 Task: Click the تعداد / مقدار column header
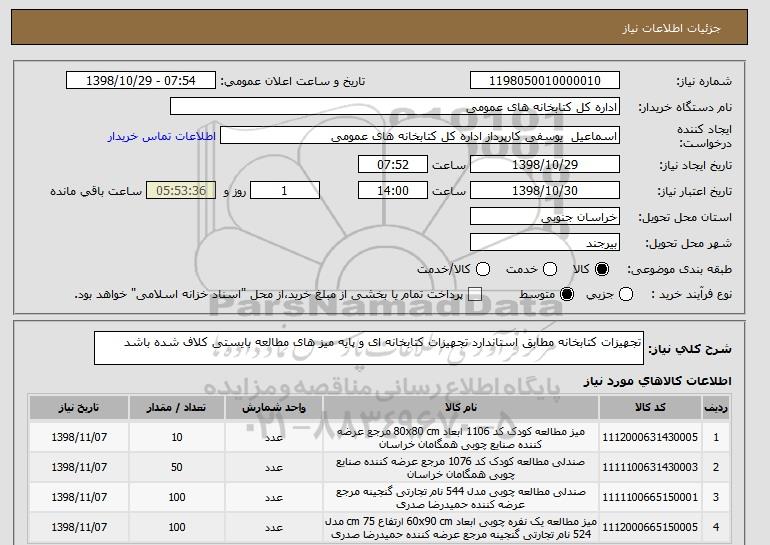(x=177, y=408)
